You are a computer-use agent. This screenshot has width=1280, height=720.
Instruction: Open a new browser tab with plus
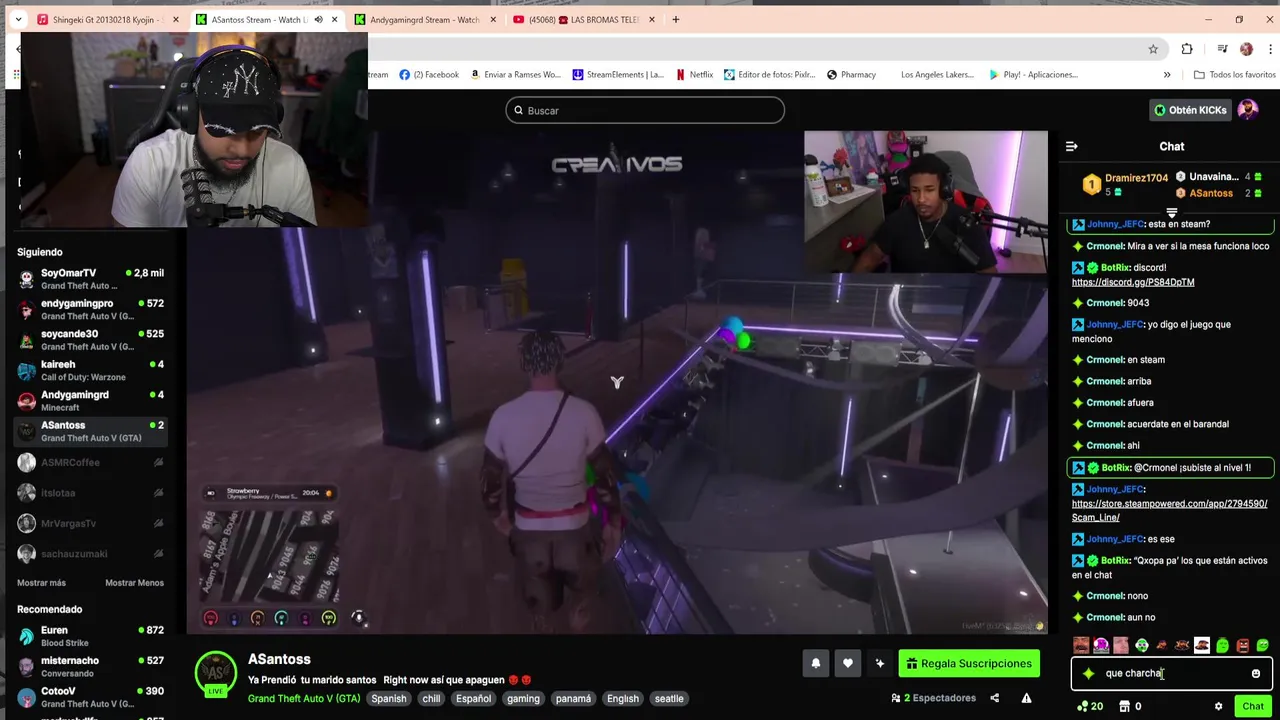(675, 19)
